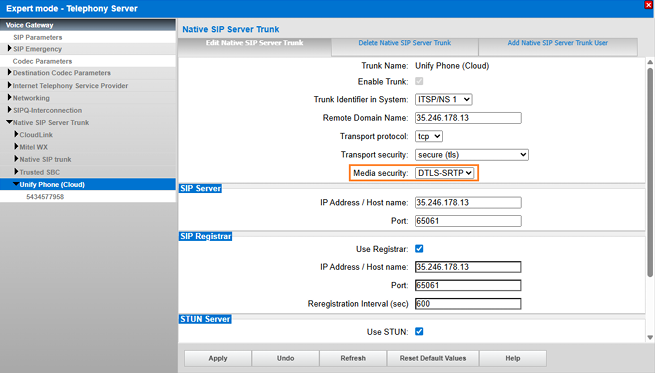This screenshot has height=373, width=655.
Task: Select the Voice Gateway header
Action: (x=88, y=25)
